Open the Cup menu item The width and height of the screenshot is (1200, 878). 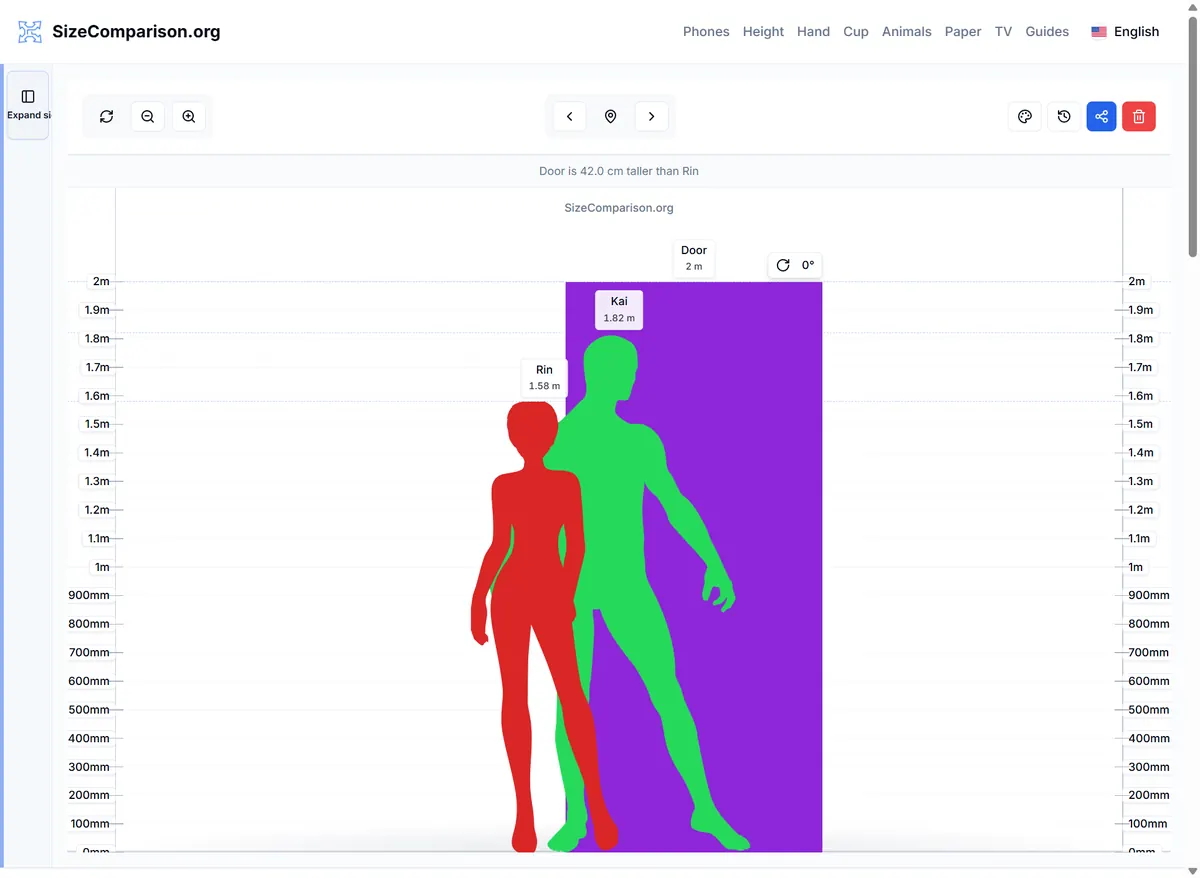coord(856,32)
